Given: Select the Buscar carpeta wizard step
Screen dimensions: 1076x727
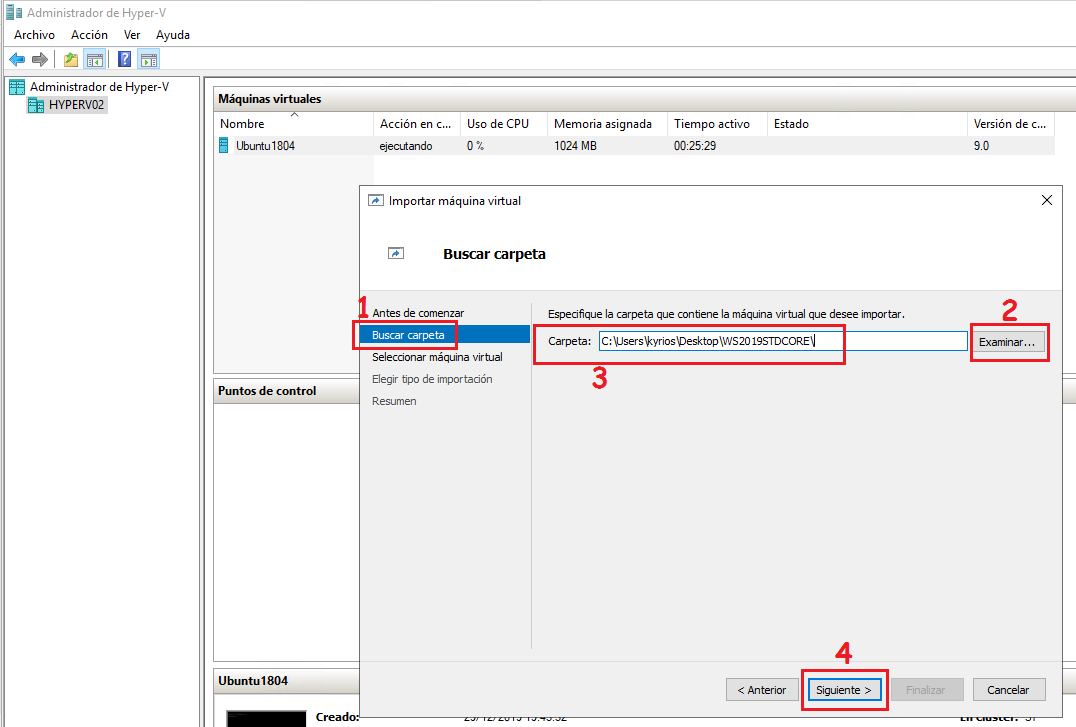Looking at the screenshot, I should [x=404, y=335].
